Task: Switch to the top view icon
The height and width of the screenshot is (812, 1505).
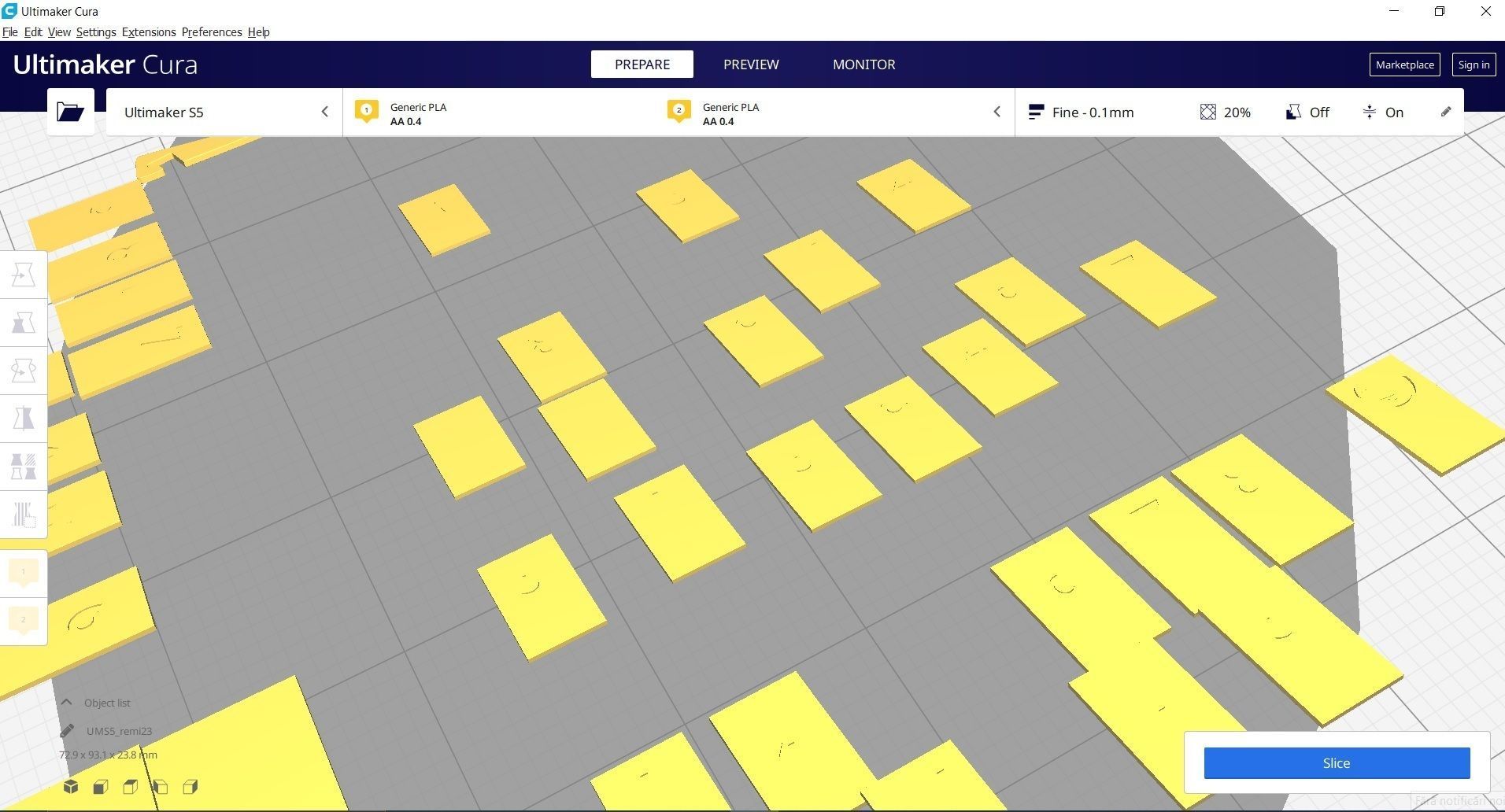Action: (131, 787)
